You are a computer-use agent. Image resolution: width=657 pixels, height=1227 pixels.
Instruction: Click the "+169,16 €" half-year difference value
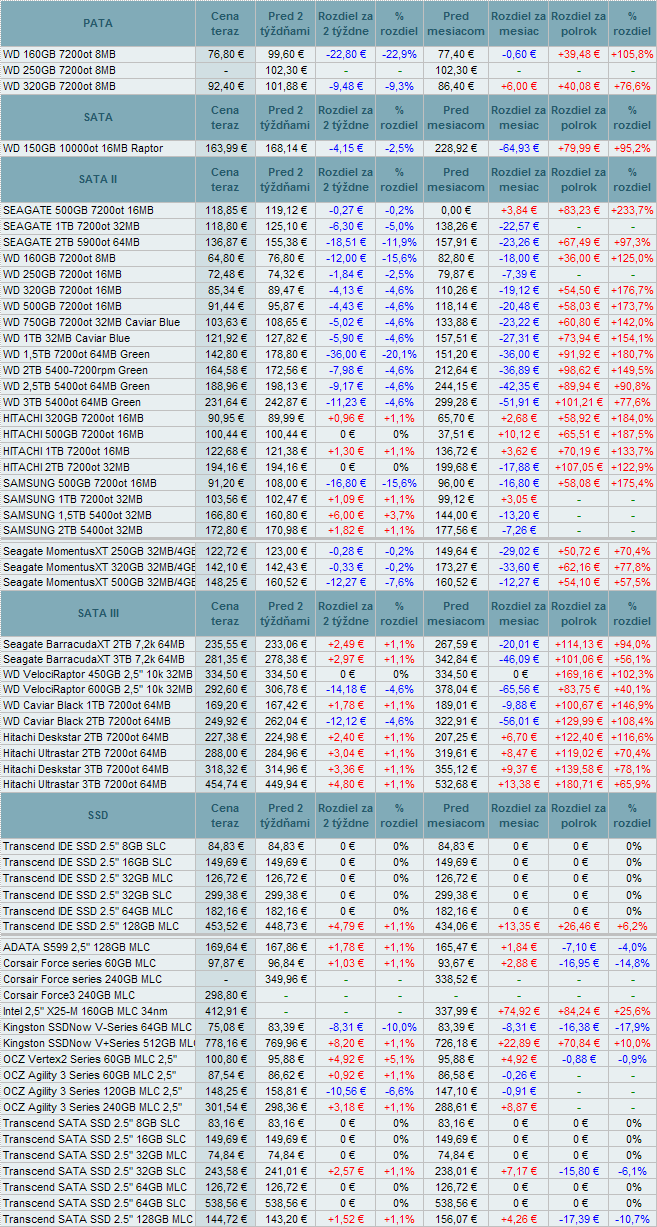(578, 674)
